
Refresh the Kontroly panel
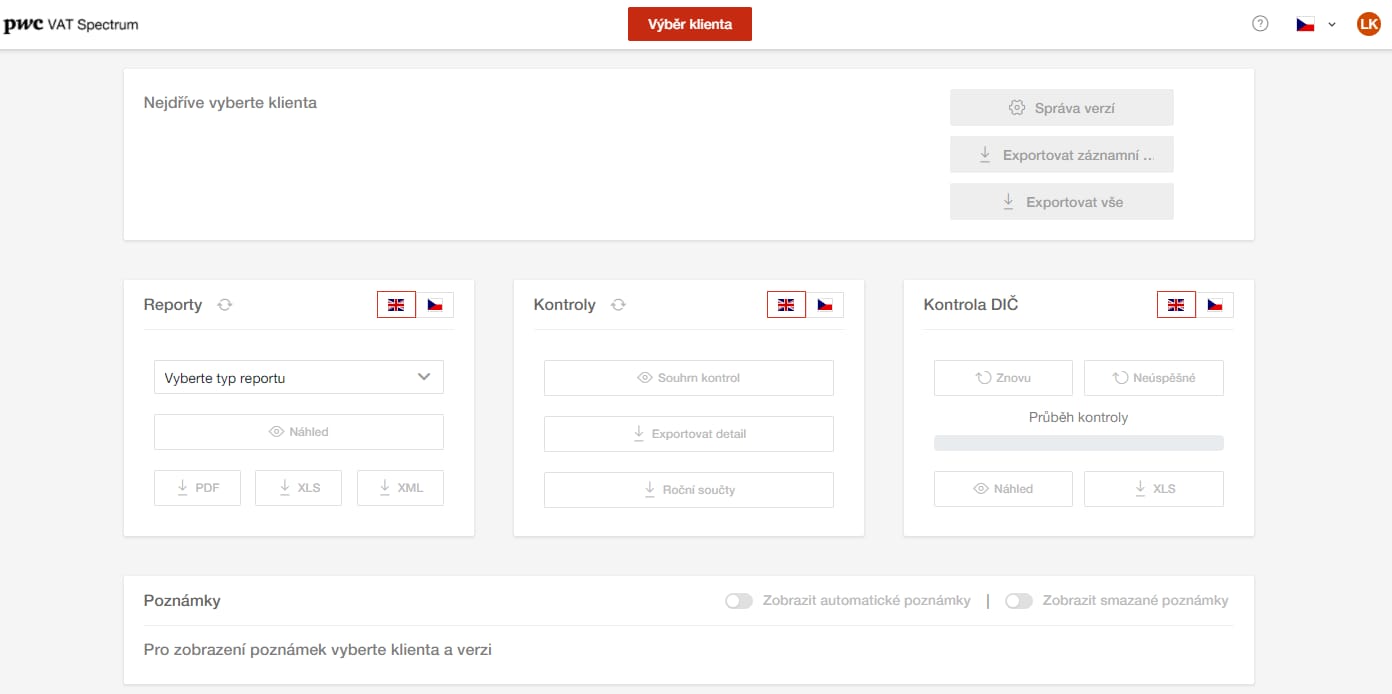pyautogui.click(x=618, y=305)
